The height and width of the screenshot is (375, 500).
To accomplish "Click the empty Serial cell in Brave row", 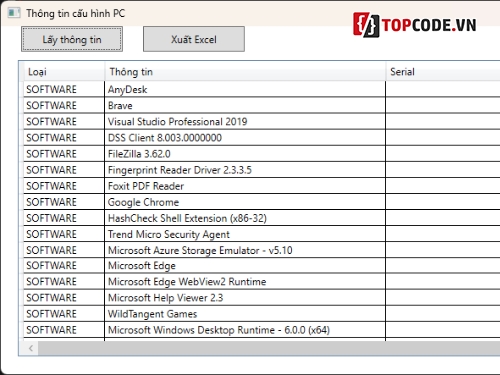I will coord(443,106).
